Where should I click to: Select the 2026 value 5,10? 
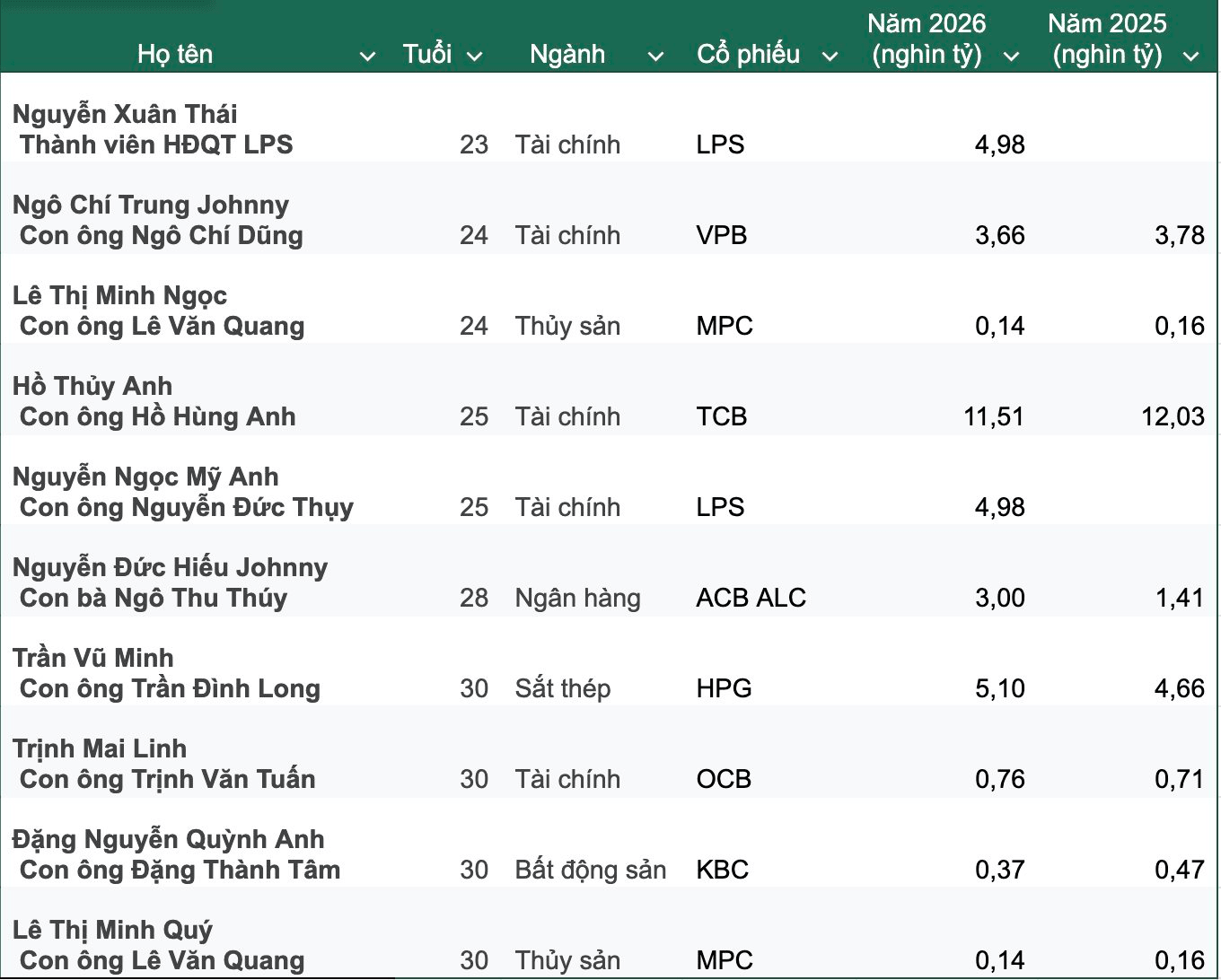1000,688
